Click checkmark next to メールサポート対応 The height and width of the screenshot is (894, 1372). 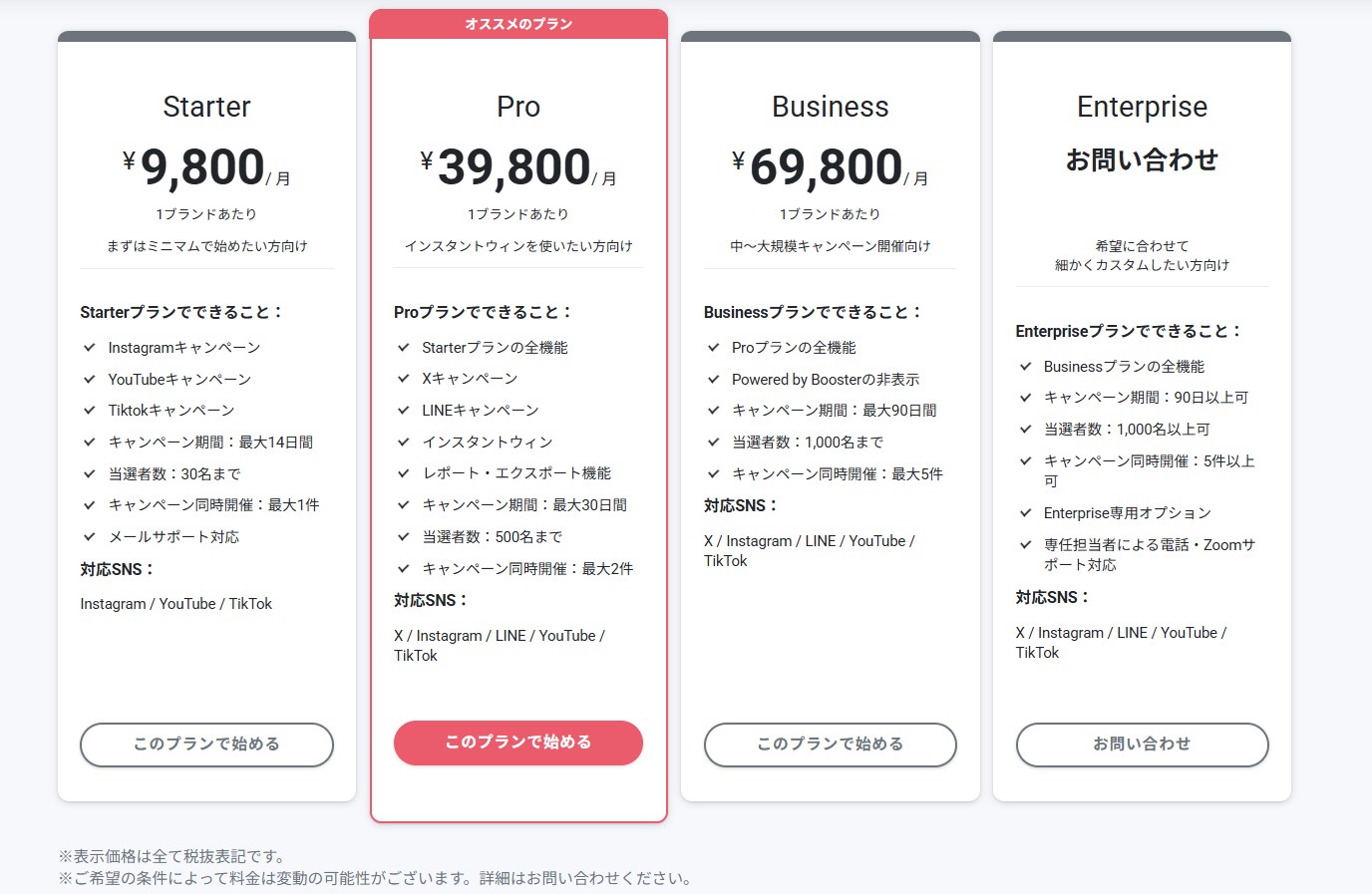[x=90, y=537]
